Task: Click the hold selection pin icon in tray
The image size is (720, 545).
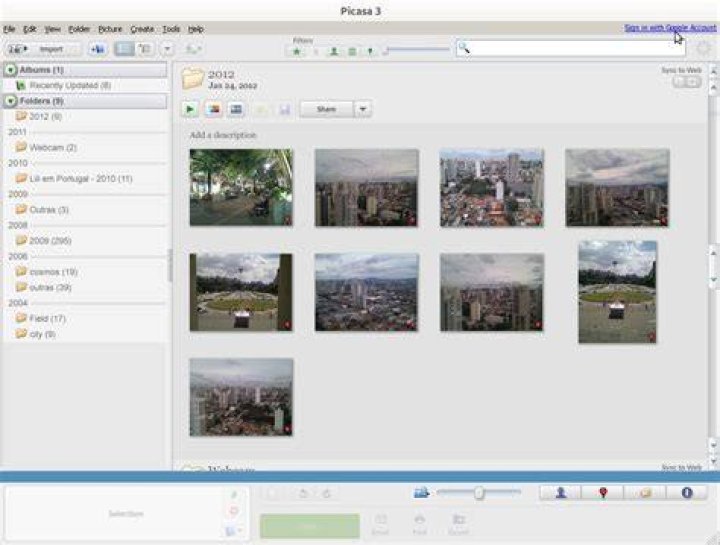Action: coord(234,494)
